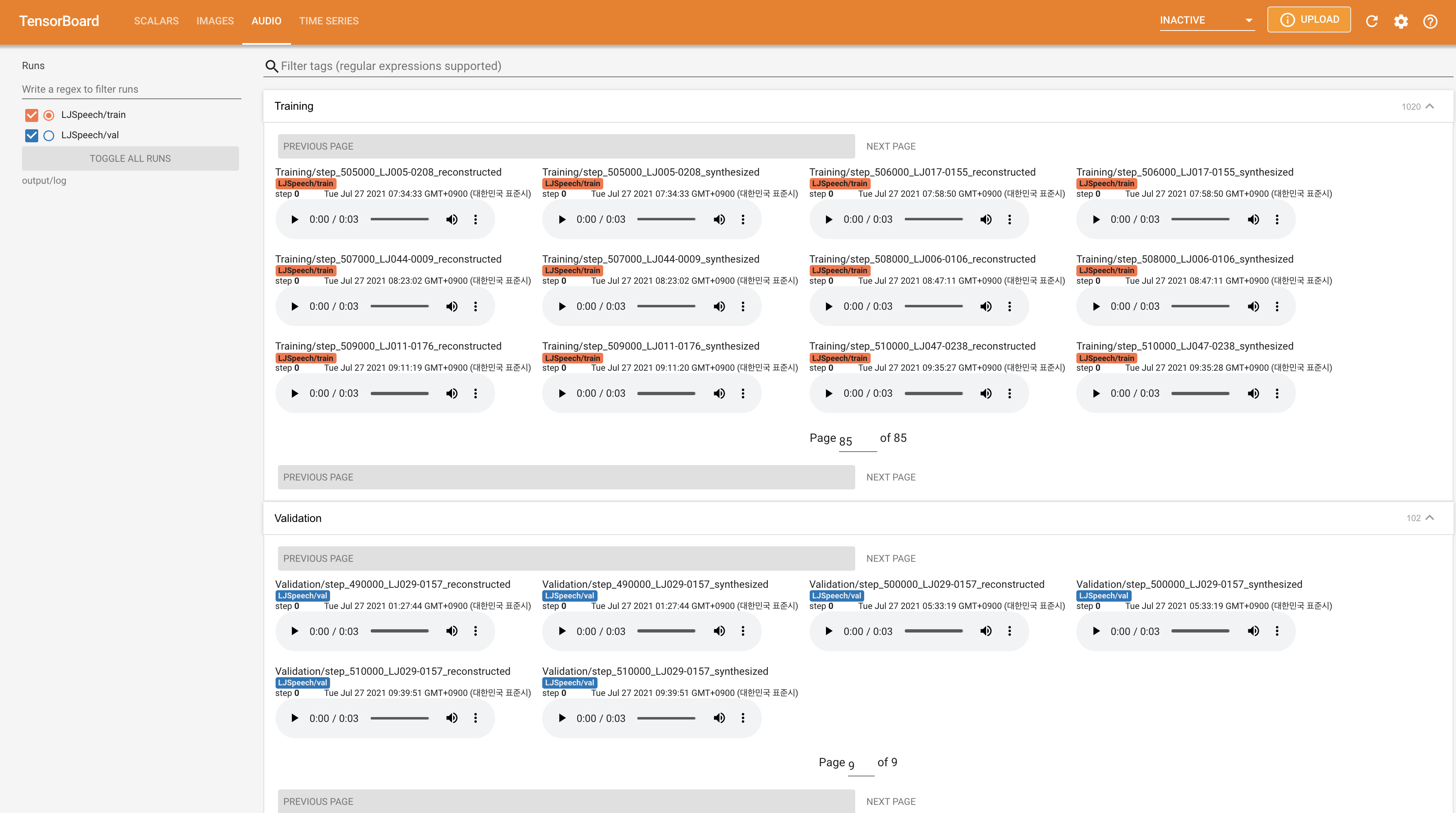This screenshot has height=813, width=1456.
Task: Switch to the TIME SERIES tab
Action: [328, 21]
